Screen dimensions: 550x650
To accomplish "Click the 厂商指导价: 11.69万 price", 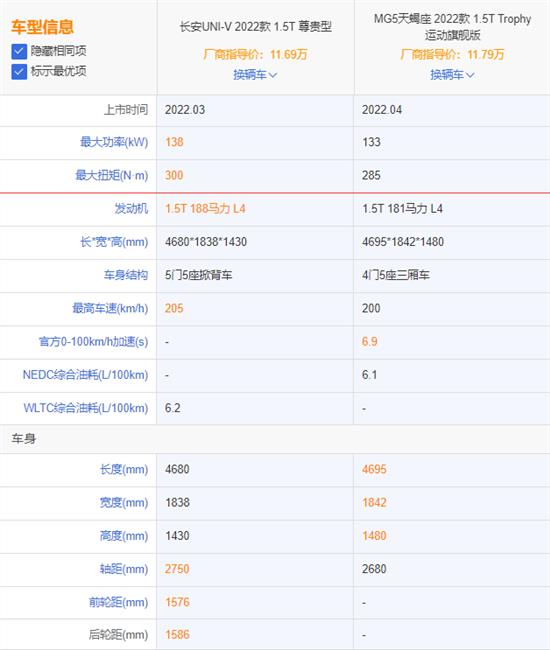I will [255, 55].
